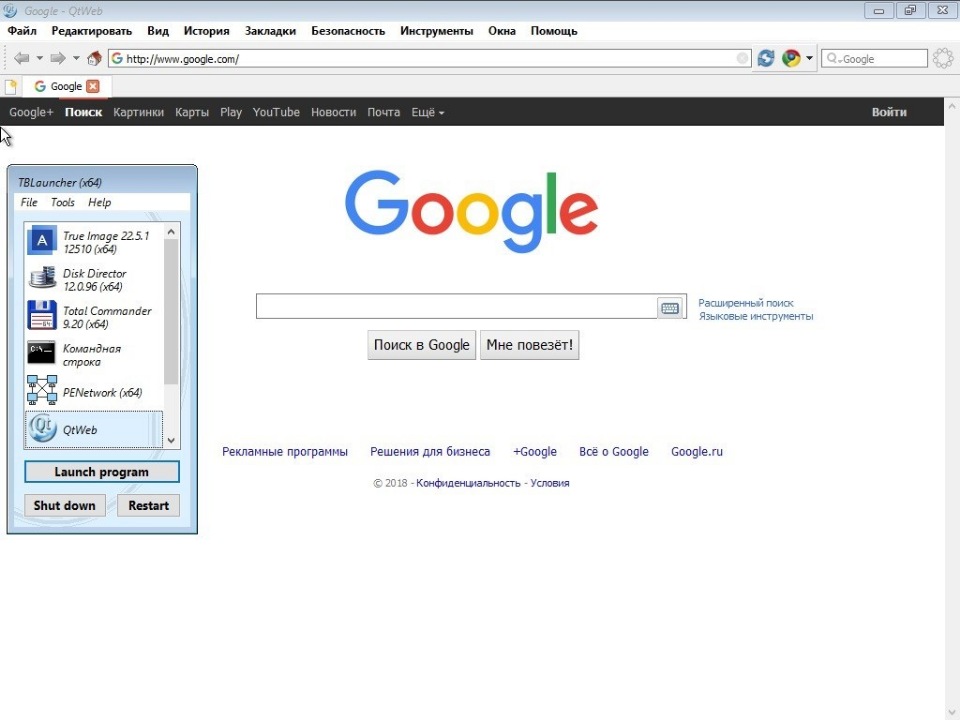
Task: Expand the Ещё menu on Google bar
Action: 427,112
